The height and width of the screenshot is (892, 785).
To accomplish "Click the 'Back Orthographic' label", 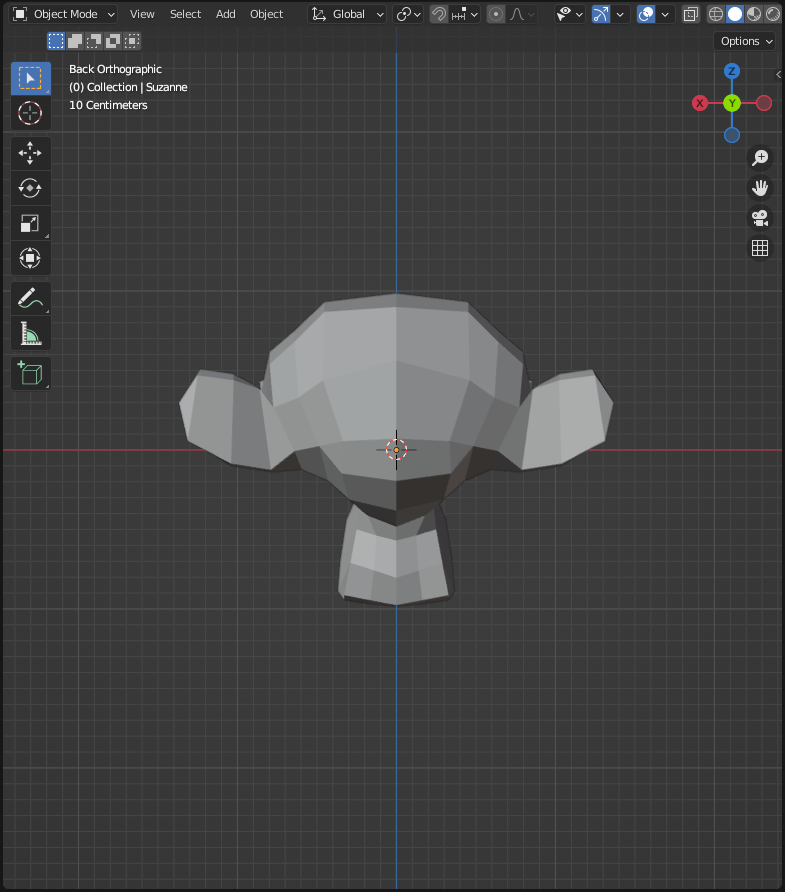I will coord(115,69).
